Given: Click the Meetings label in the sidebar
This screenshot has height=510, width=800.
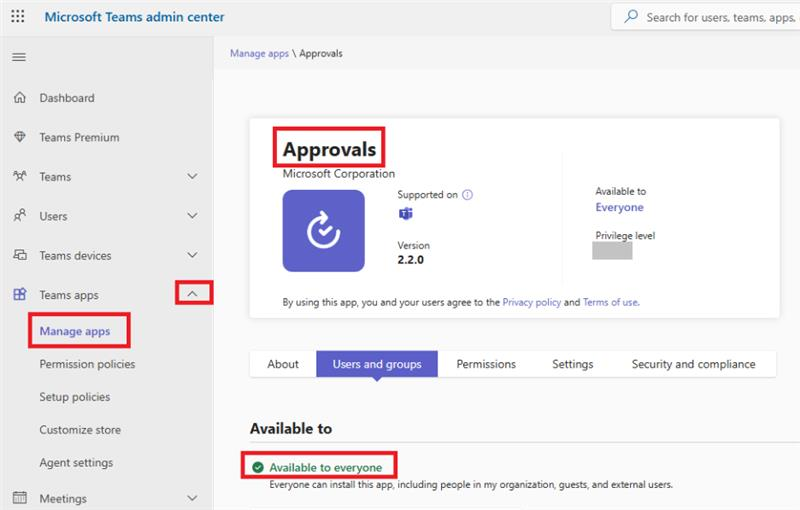Looking at the screenshot, I should 63,498.
